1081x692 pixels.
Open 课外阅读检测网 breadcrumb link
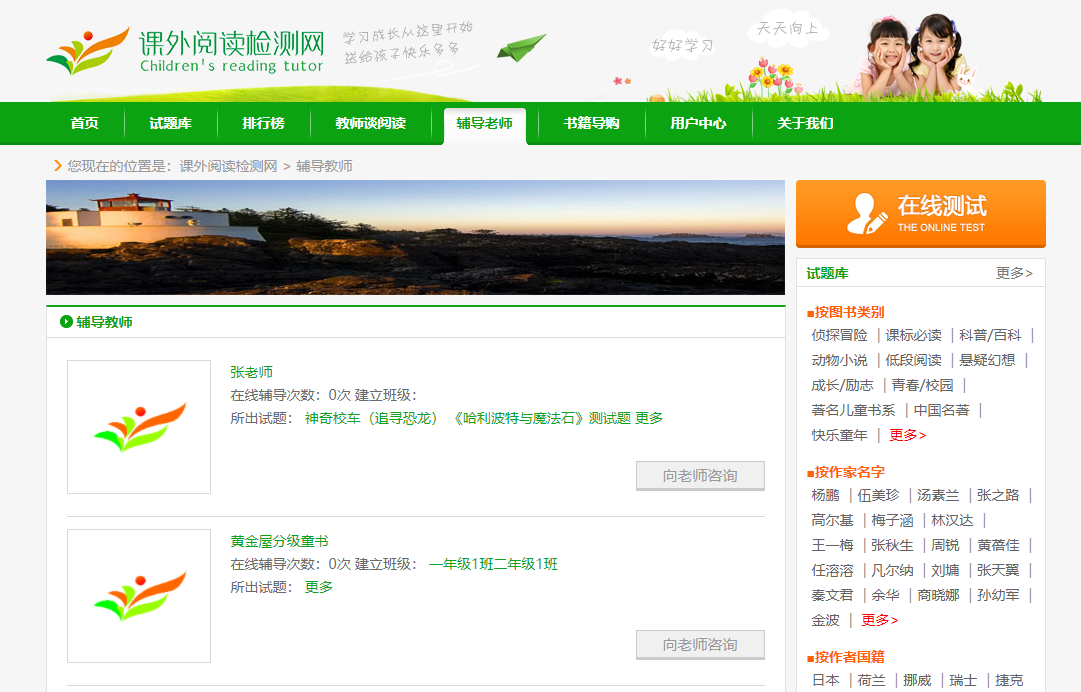click(x=228, y=166)
